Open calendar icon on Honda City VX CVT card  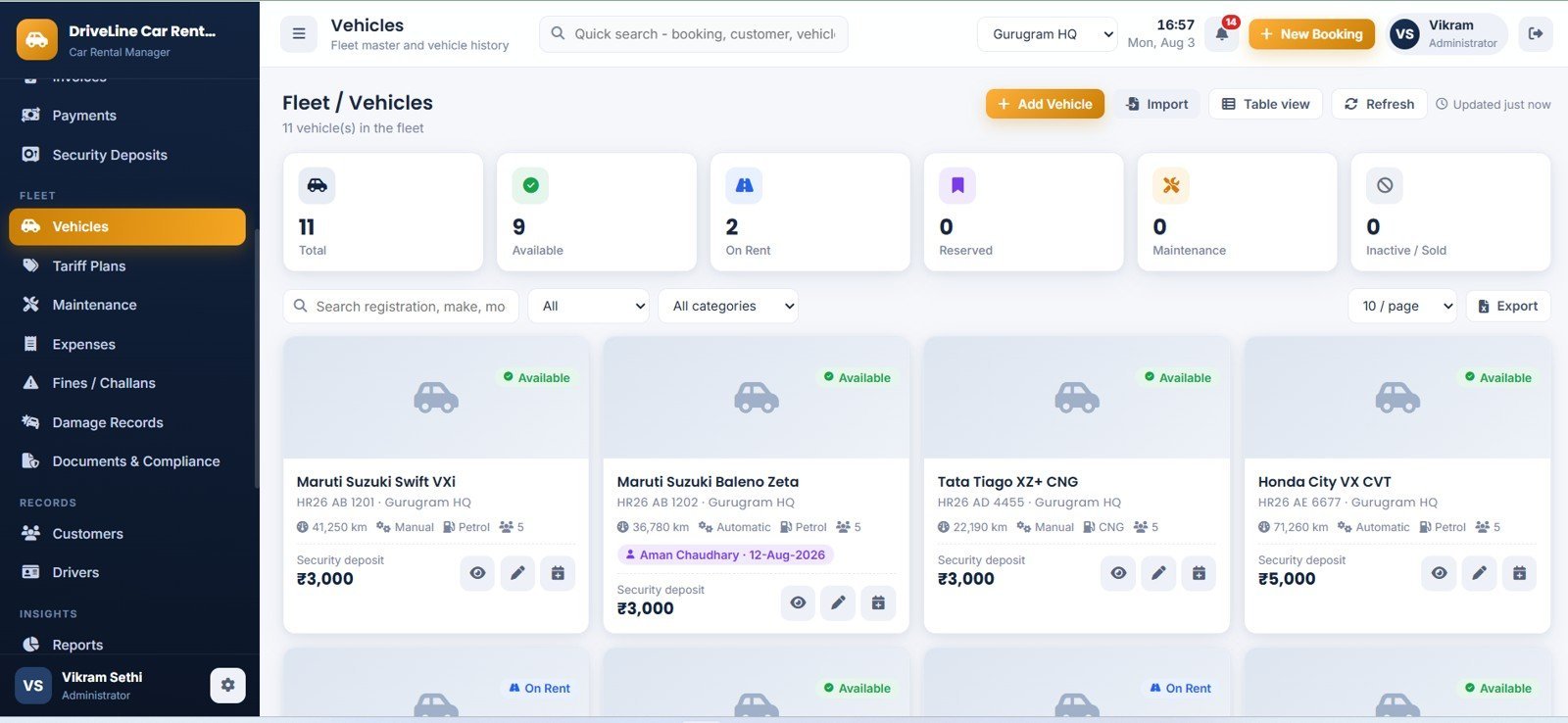[1519, 573]
